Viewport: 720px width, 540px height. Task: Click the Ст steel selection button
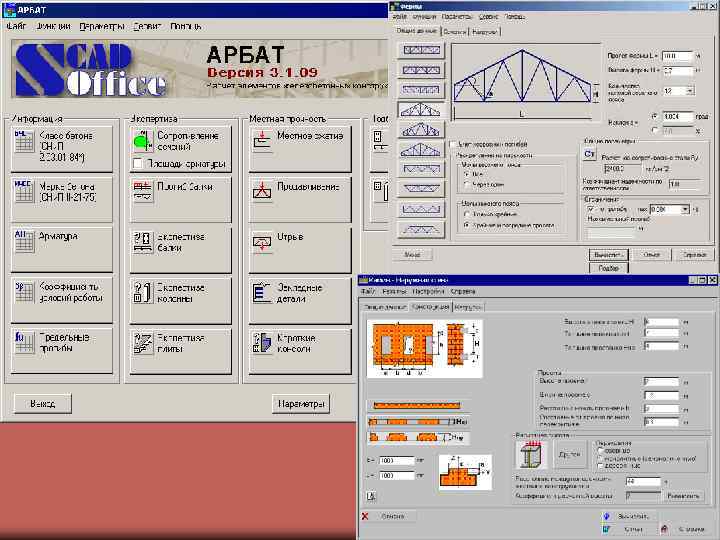pyautogui.click(x=590, y=154)
